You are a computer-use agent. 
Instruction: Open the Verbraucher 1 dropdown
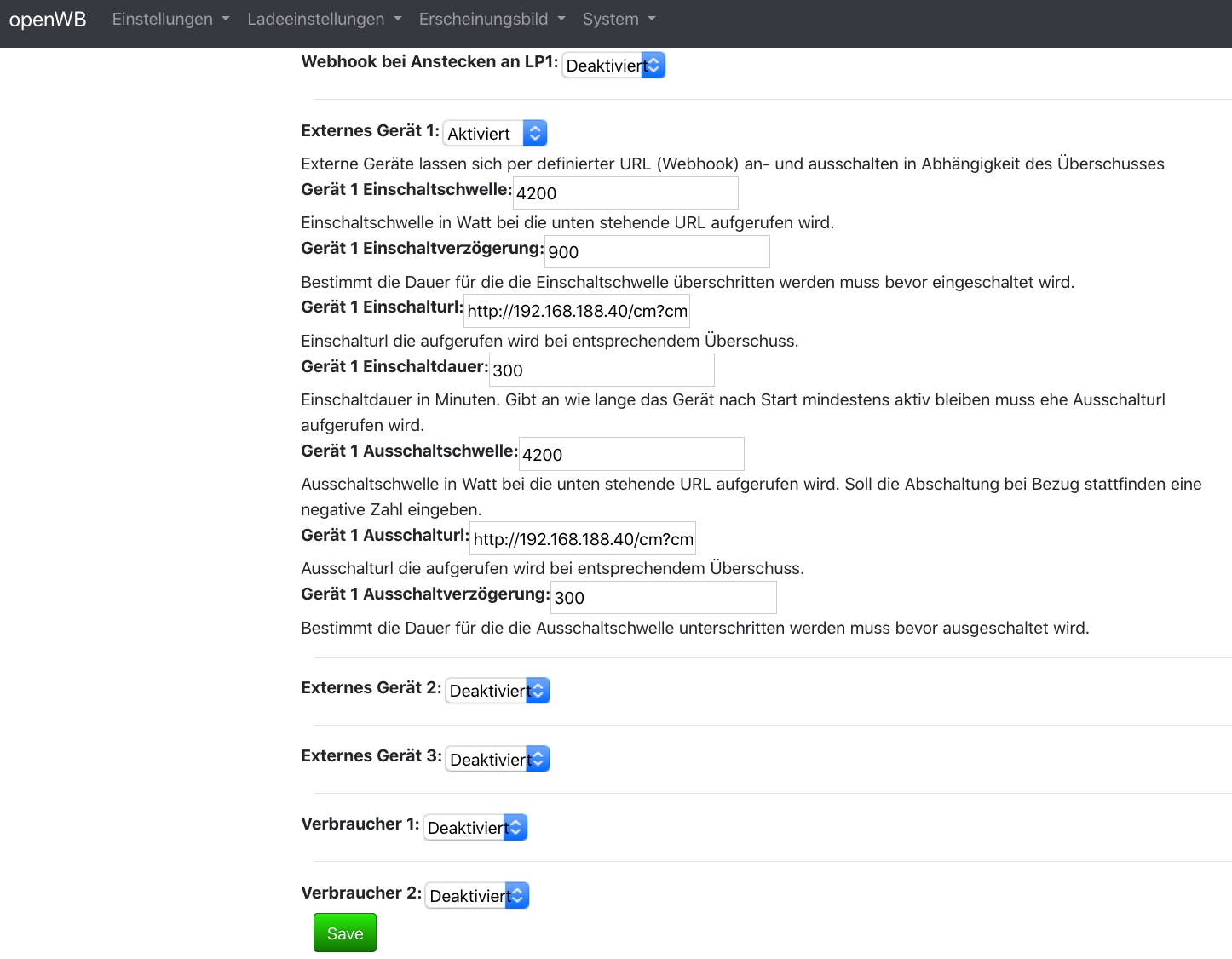tap(475, 828)
